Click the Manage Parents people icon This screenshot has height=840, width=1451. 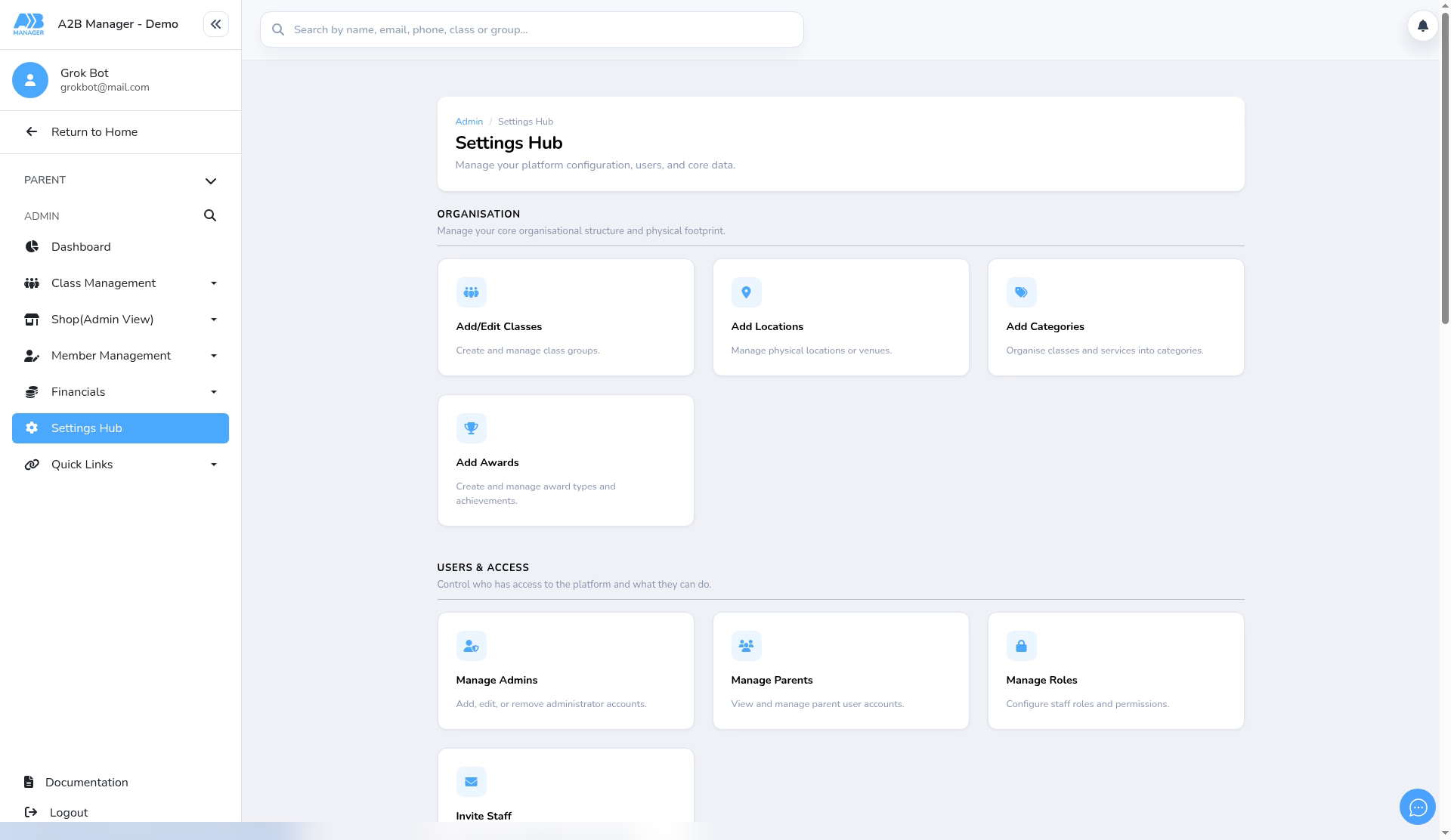click(746, 646)
